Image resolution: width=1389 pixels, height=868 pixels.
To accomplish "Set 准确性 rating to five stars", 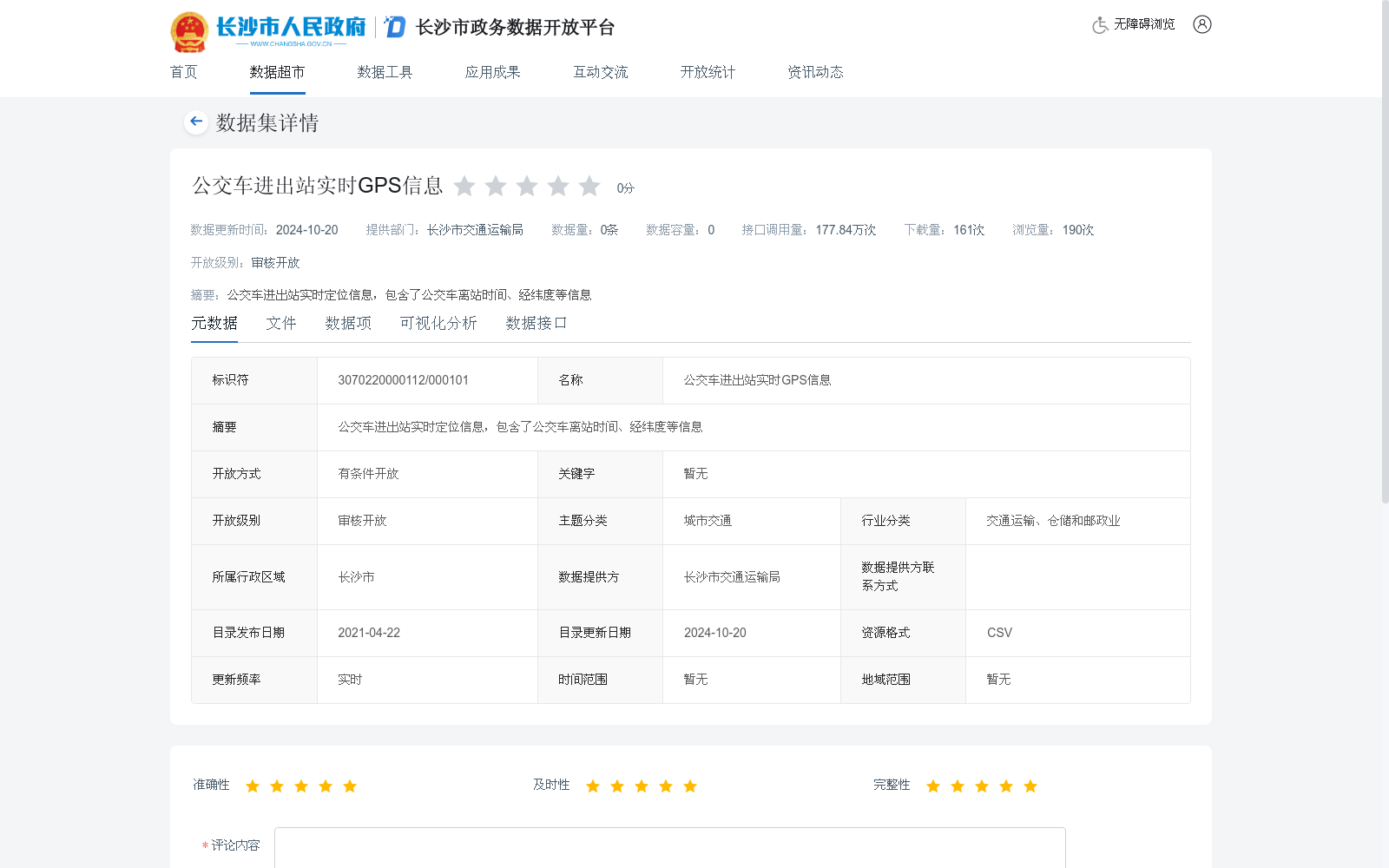I will pos(350,786).
